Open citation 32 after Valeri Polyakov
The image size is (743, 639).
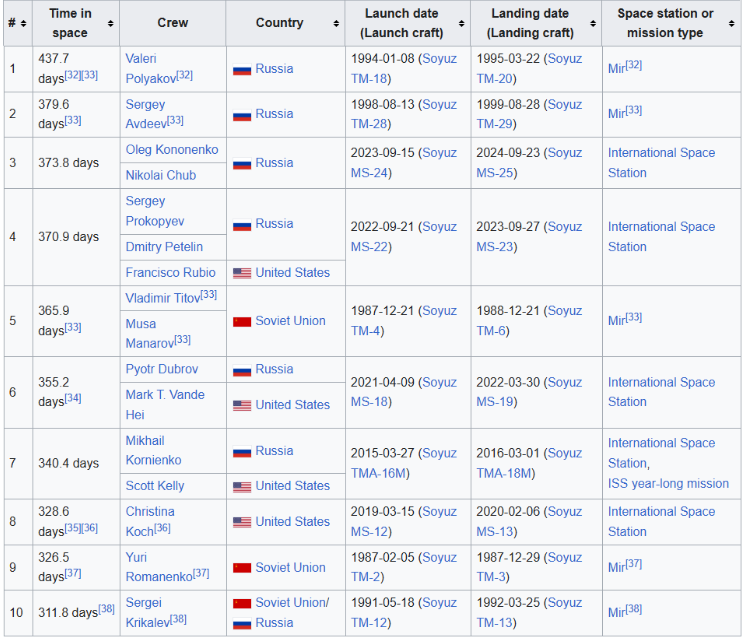tap(184, 75)
